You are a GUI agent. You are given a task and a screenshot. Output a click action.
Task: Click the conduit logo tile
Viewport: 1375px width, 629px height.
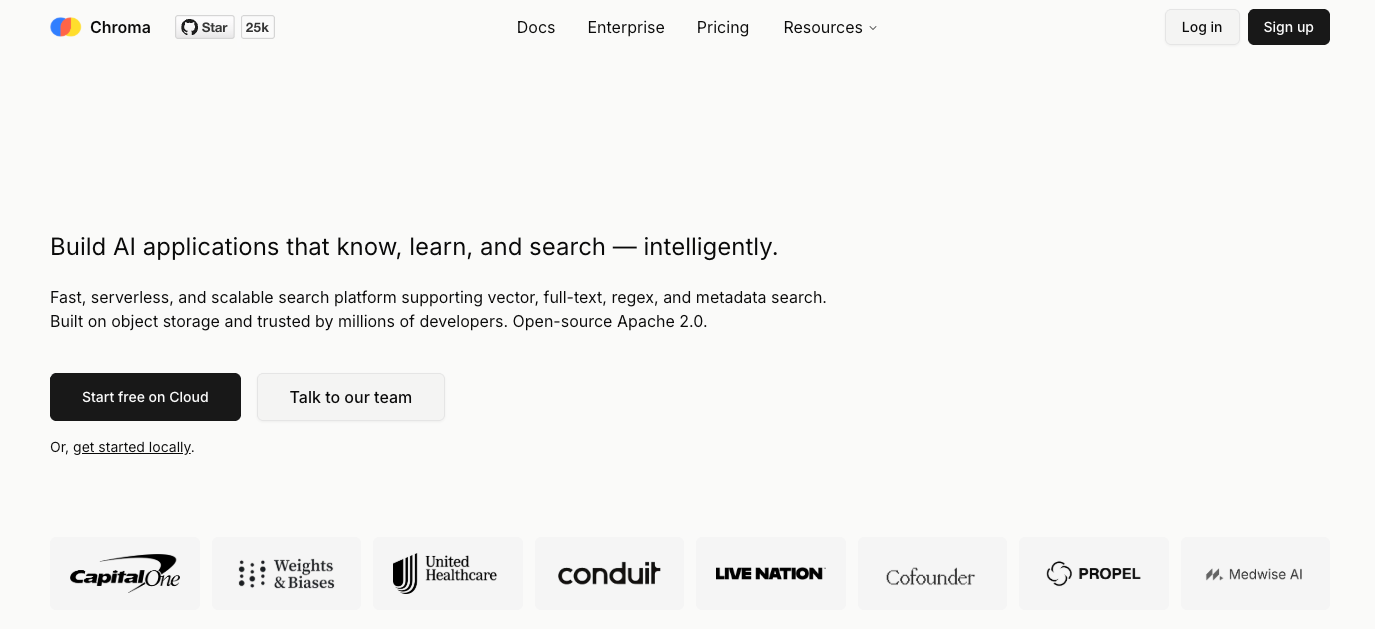(x=609, y=574)
